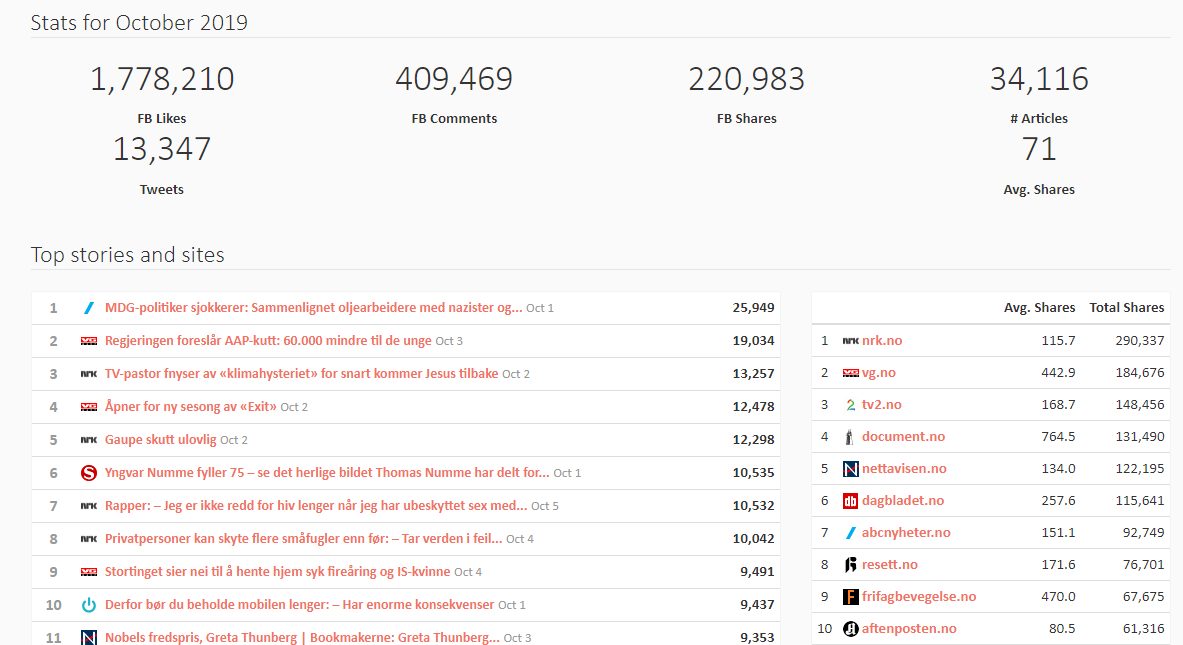This screenshot has width=1183, height=645.
Task: Open the Nobels fredspris Greta Thunberg story
Action: 302,638
